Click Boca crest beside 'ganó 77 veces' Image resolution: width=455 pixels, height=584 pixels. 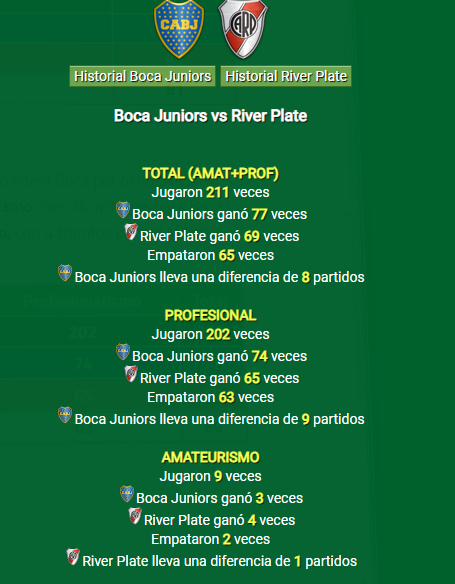tap(123, 210)
